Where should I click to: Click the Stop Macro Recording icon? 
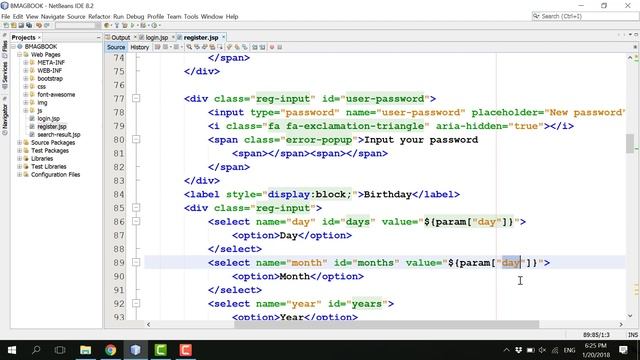280,47
